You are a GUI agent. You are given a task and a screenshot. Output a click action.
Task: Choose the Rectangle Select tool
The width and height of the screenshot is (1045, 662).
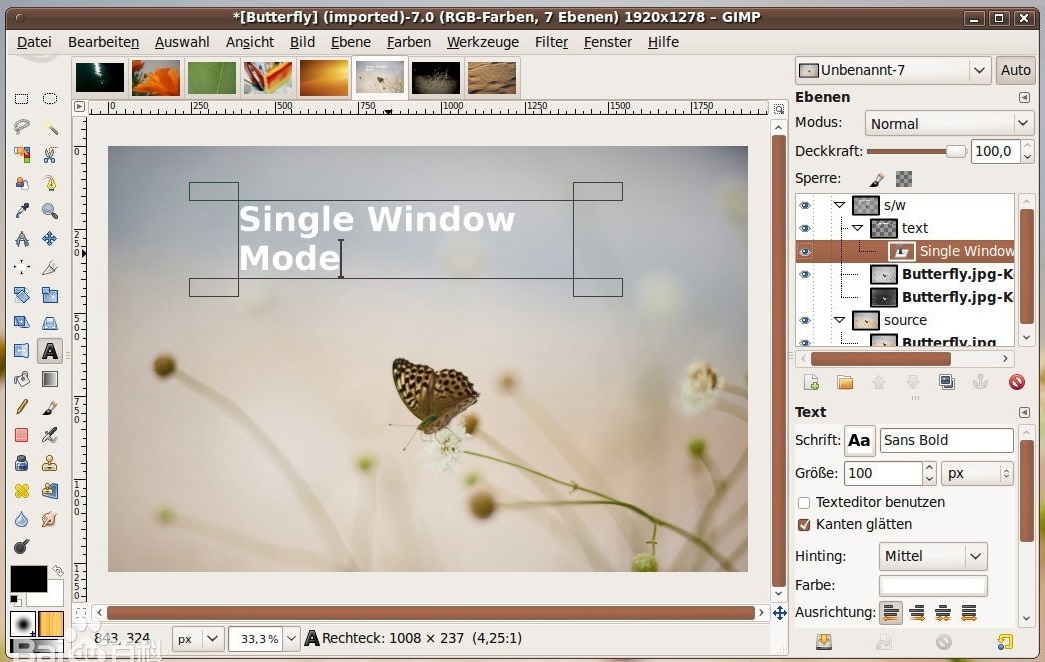point(21,99)
